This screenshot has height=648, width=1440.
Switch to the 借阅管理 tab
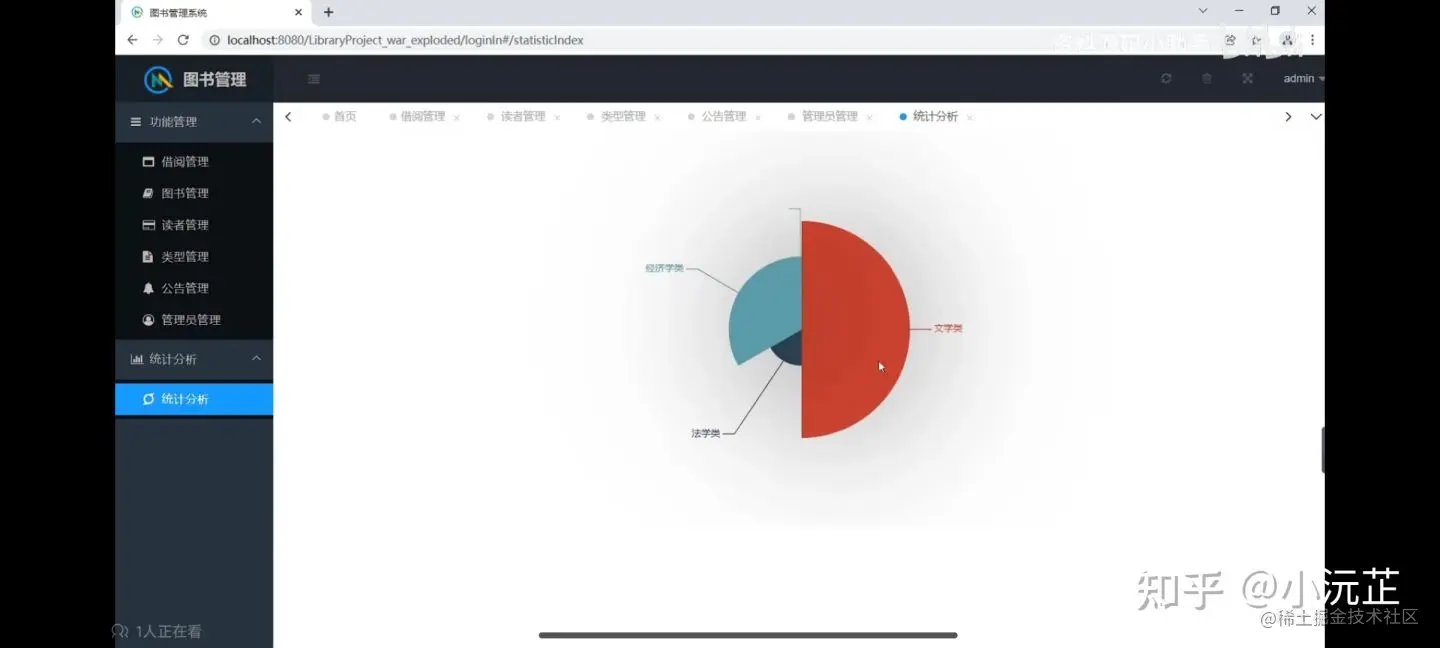[x=423, y=116]
